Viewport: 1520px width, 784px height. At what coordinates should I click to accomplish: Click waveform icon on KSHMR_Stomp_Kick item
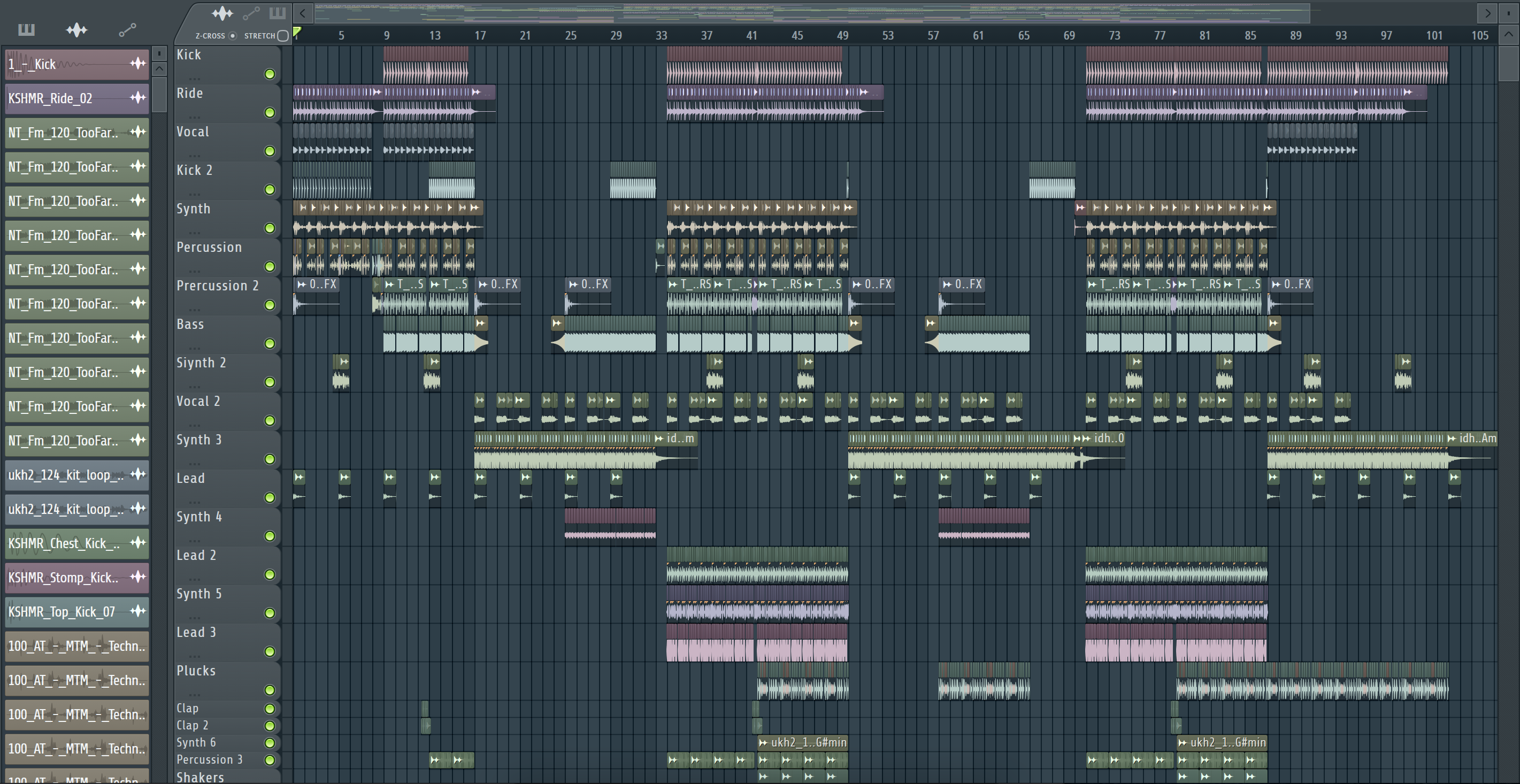137,577
